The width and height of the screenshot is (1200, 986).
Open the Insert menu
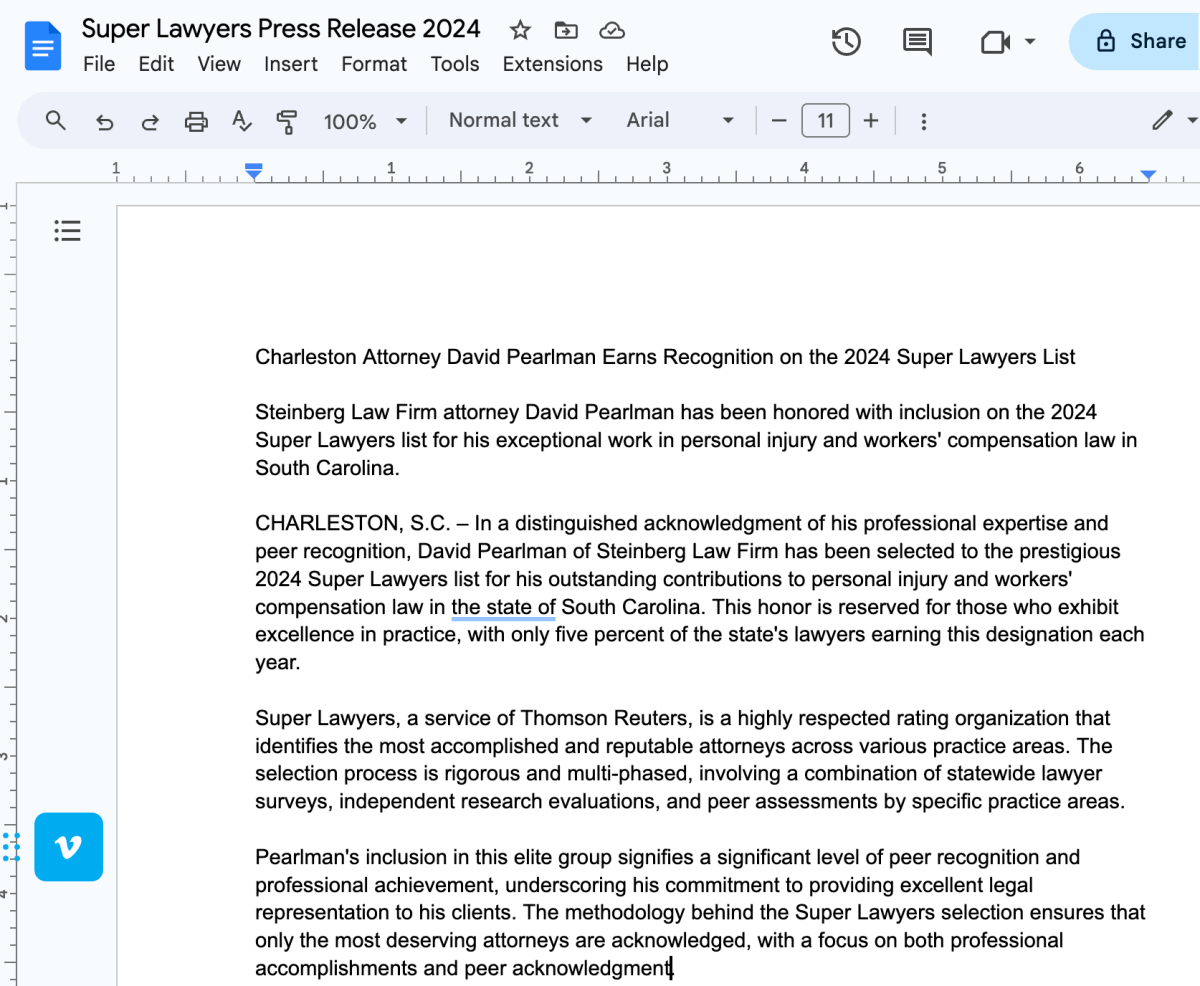[x=291, y=64]
